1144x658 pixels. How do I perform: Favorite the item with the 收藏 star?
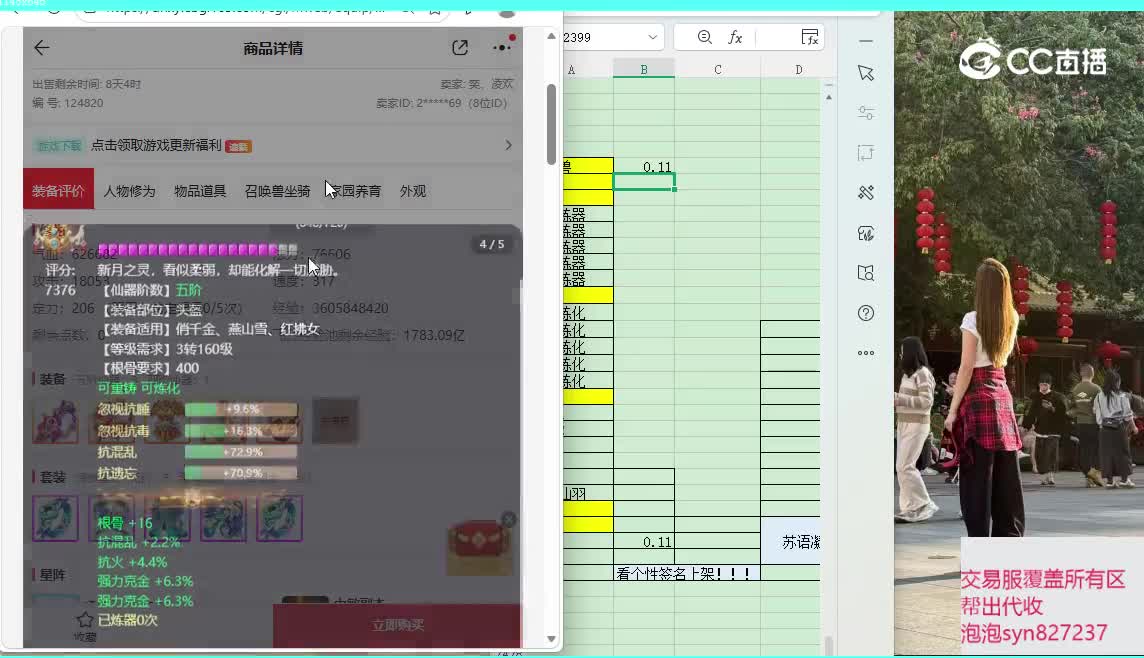(85, 620)
